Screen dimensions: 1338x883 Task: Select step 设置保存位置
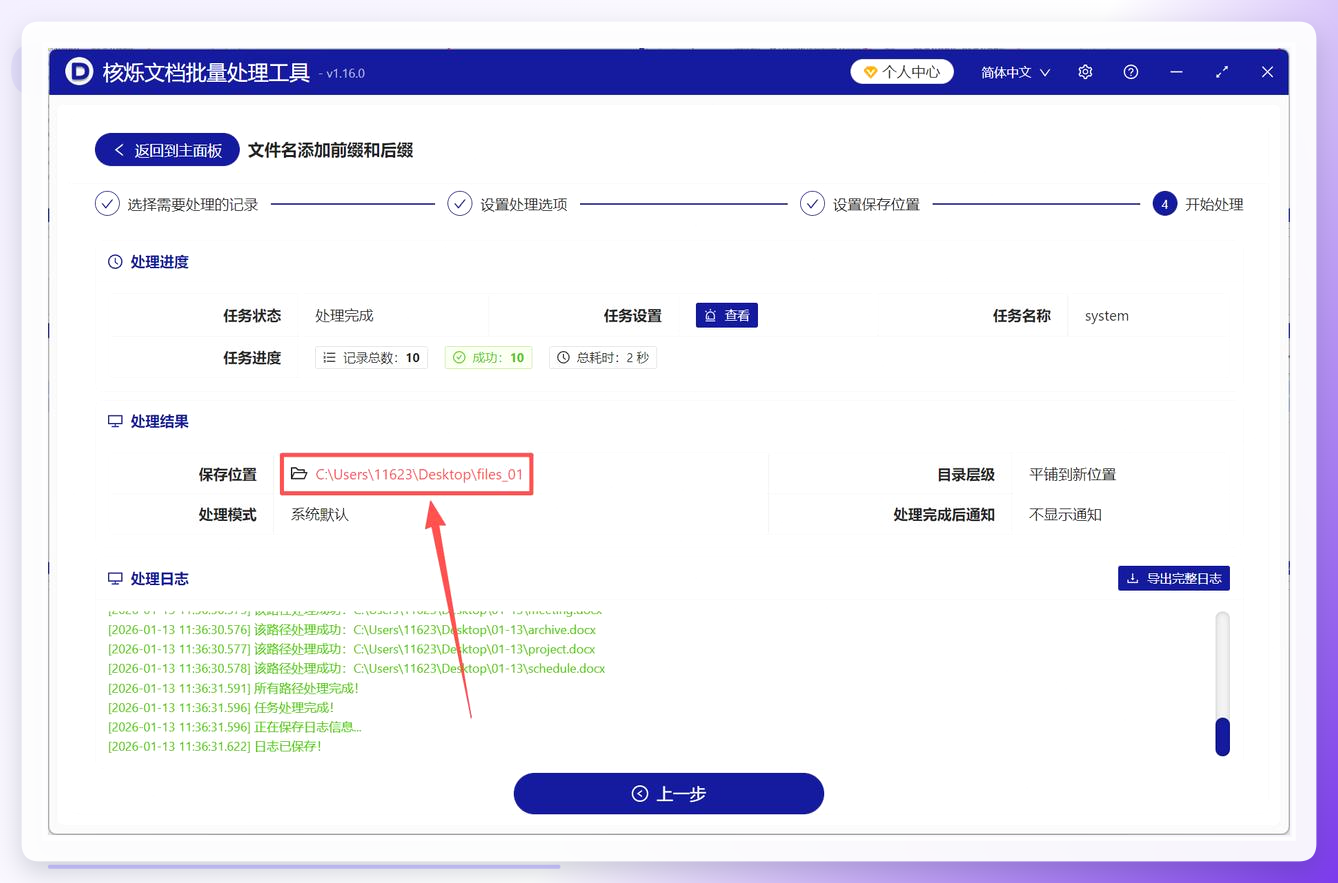(x=860, y=204)
